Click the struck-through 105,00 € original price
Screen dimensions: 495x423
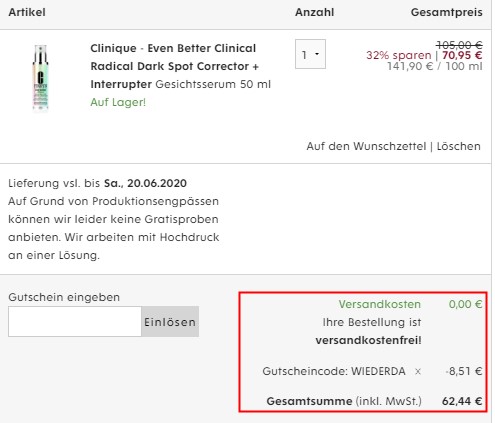[x=459, y=45]
